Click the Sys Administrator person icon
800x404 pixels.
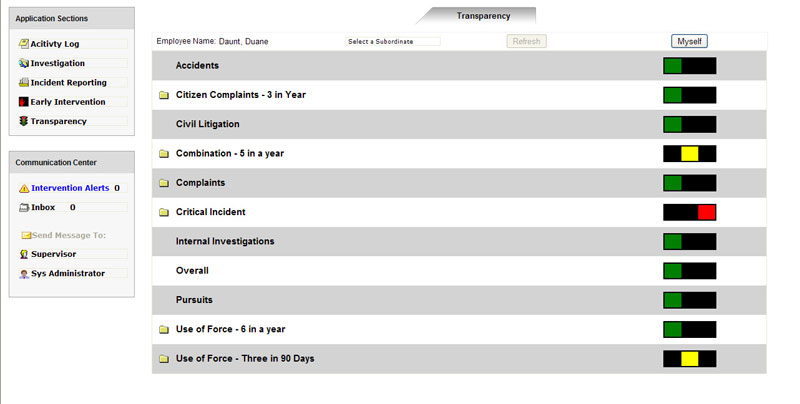24,273
